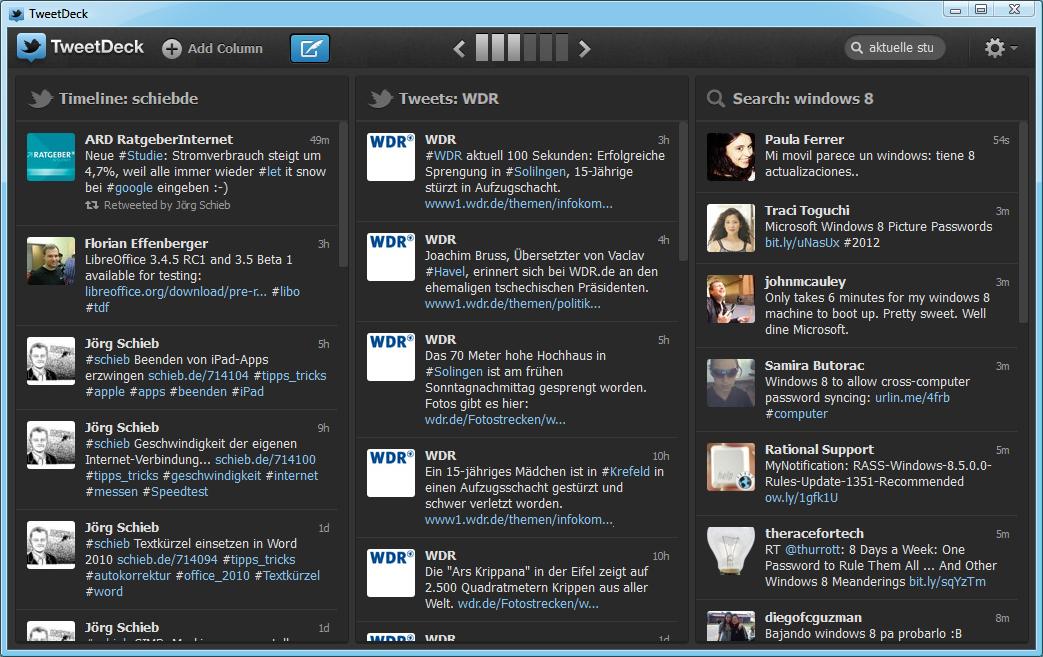Go to previous columns with left arrow

pyautogui.click(x=459, y=49)
